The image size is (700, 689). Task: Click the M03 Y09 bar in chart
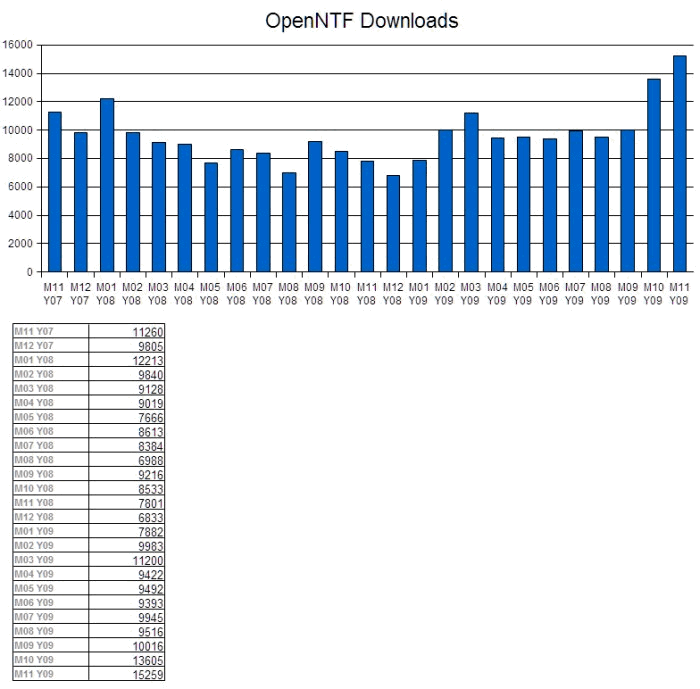click(x=471, y=192)
